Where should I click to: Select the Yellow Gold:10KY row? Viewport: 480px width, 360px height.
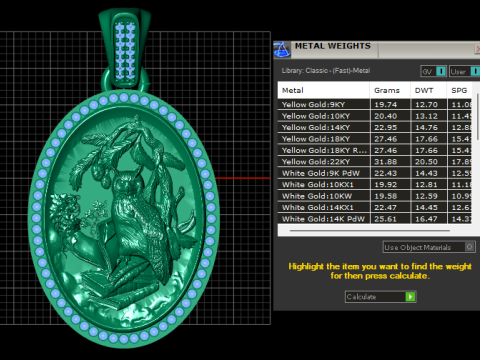[x=375, y=116]
